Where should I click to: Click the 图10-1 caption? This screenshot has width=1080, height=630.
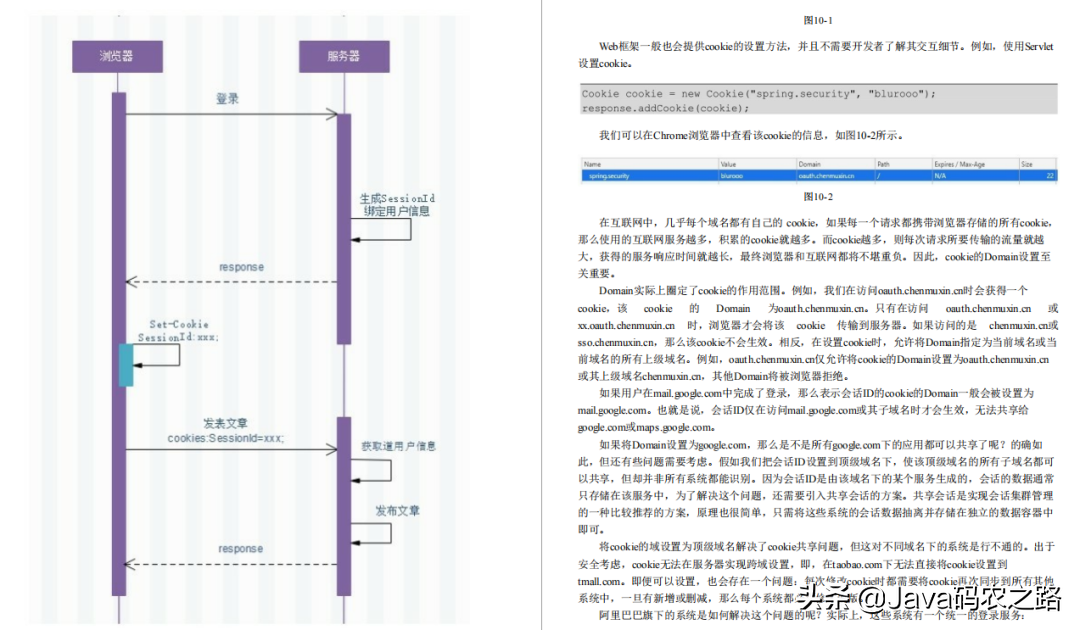pyautogui.click(x=818, y=21)
